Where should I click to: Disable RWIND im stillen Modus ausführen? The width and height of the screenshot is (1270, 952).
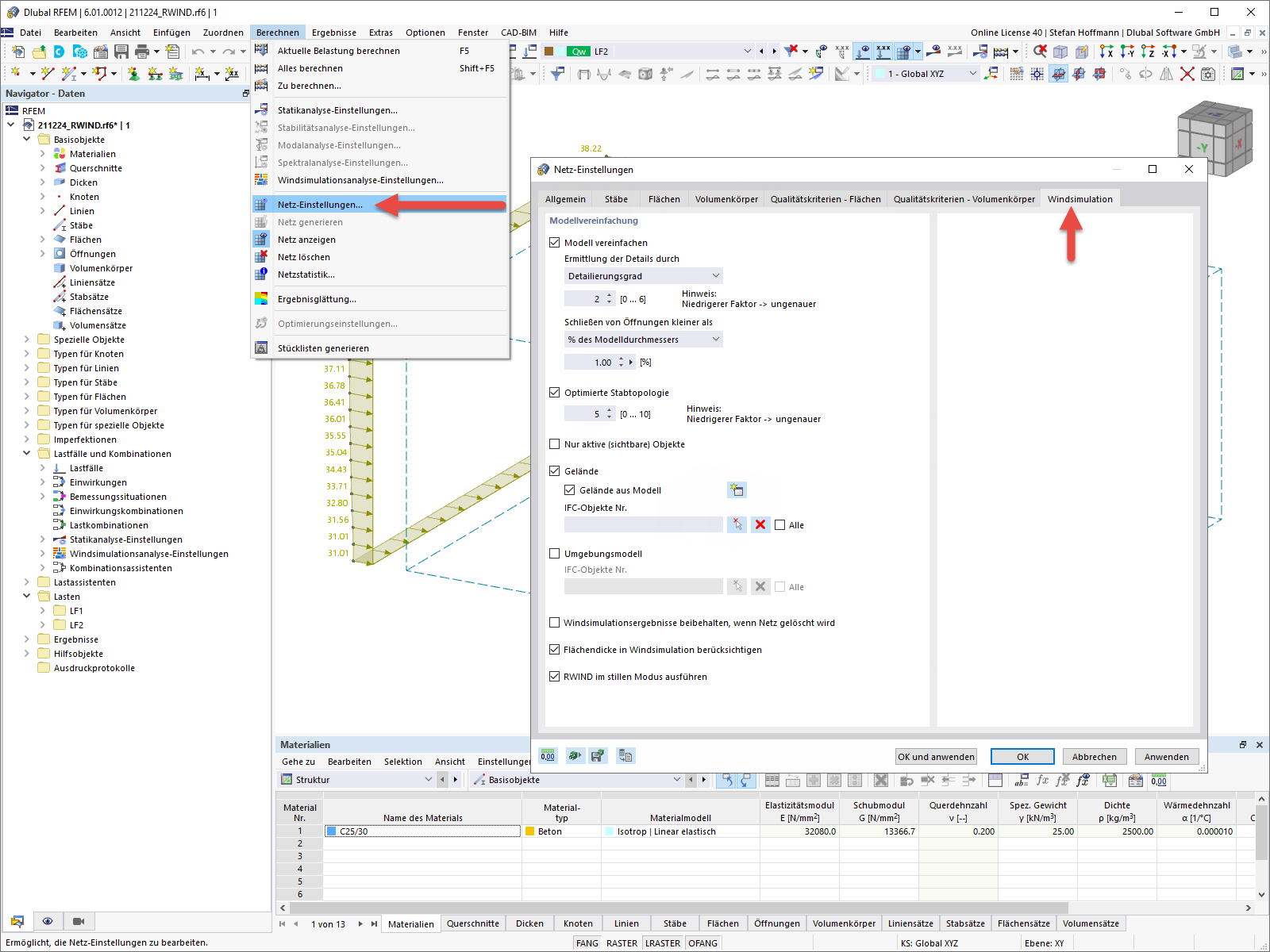[x=555, y=677]
